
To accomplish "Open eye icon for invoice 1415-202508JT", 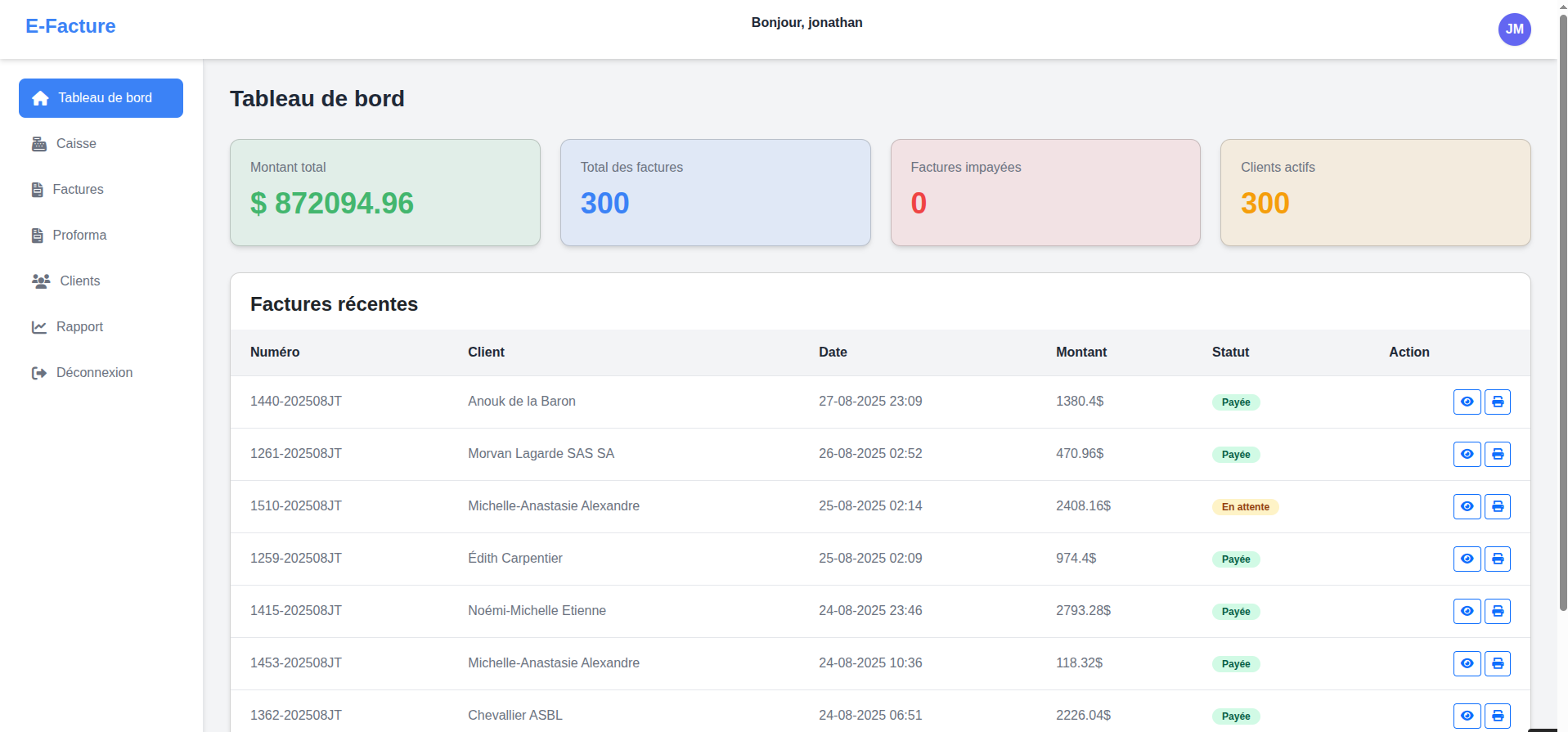I will pos(1467,611).
